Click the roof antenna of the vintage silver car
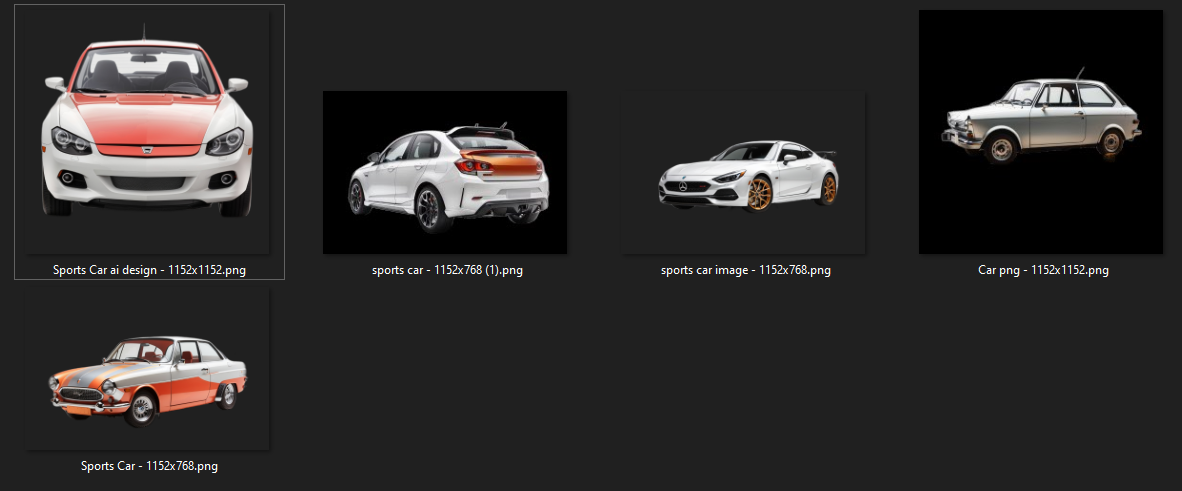This screenshot has width=1182, height=491. (x=1078, y=74)
